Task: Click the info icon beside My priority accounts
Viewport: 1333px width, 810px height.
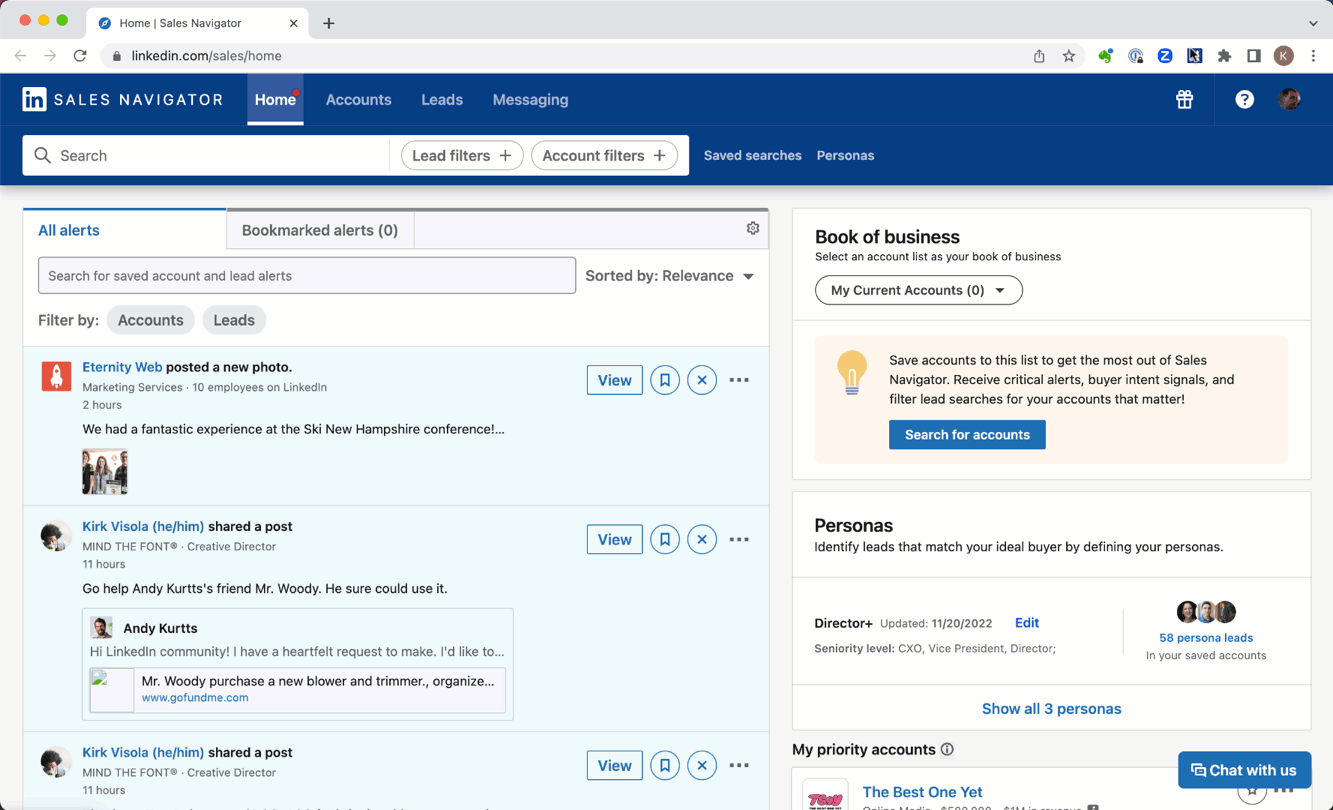Action: [947, 749]
